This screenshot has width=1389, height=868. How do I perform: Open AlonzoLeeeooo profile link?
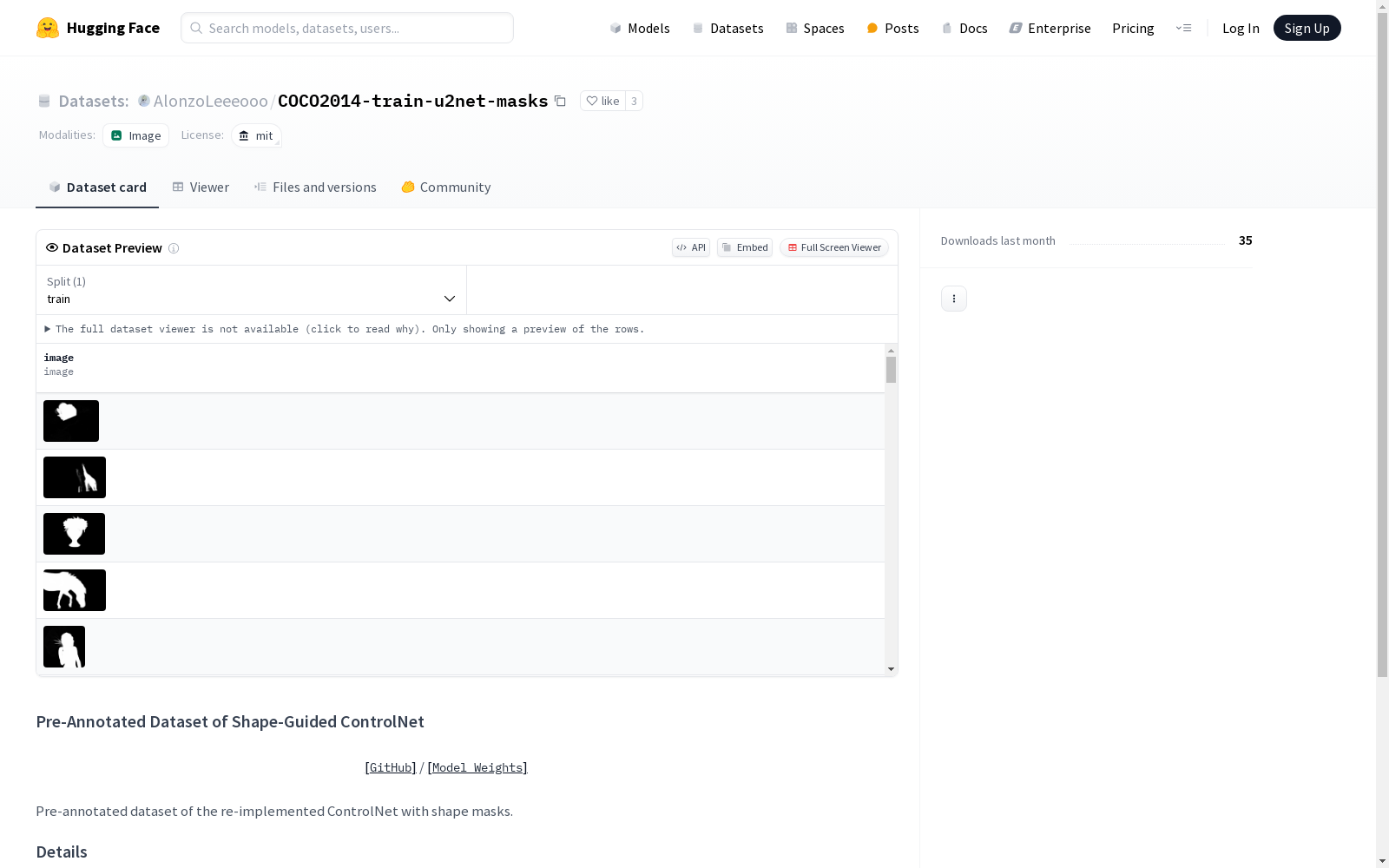tap(211, 101)
